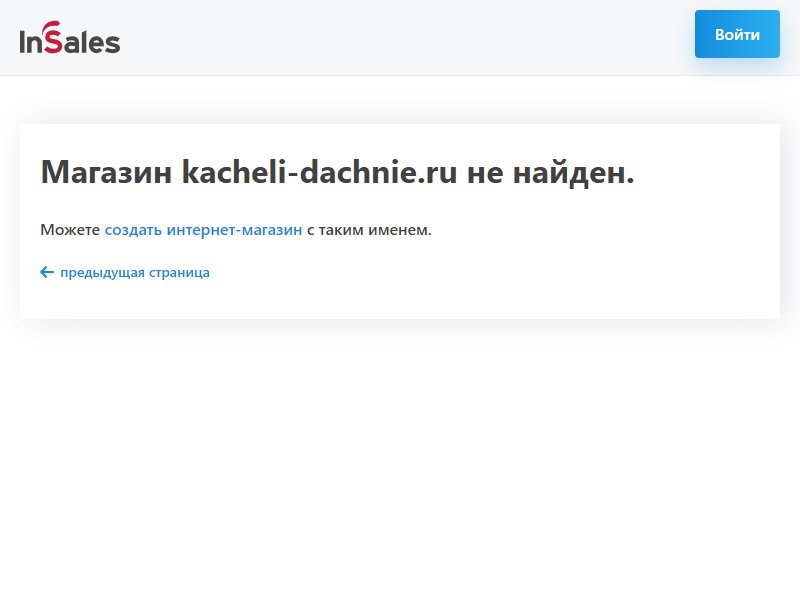
Task: Click the Войти login button
Action: click(737, 34)
